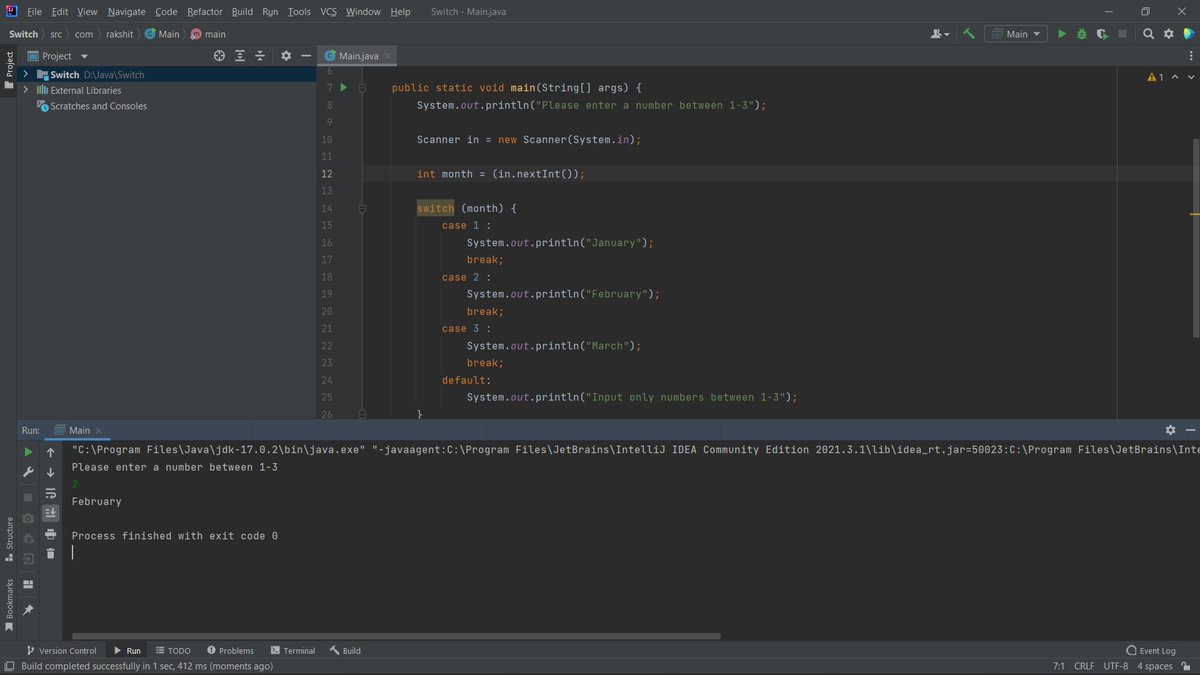Image resolution: width=1200 pixels, height=675 pixels.
Task: Clear console output with trash icon
Action: click(50, 553)
